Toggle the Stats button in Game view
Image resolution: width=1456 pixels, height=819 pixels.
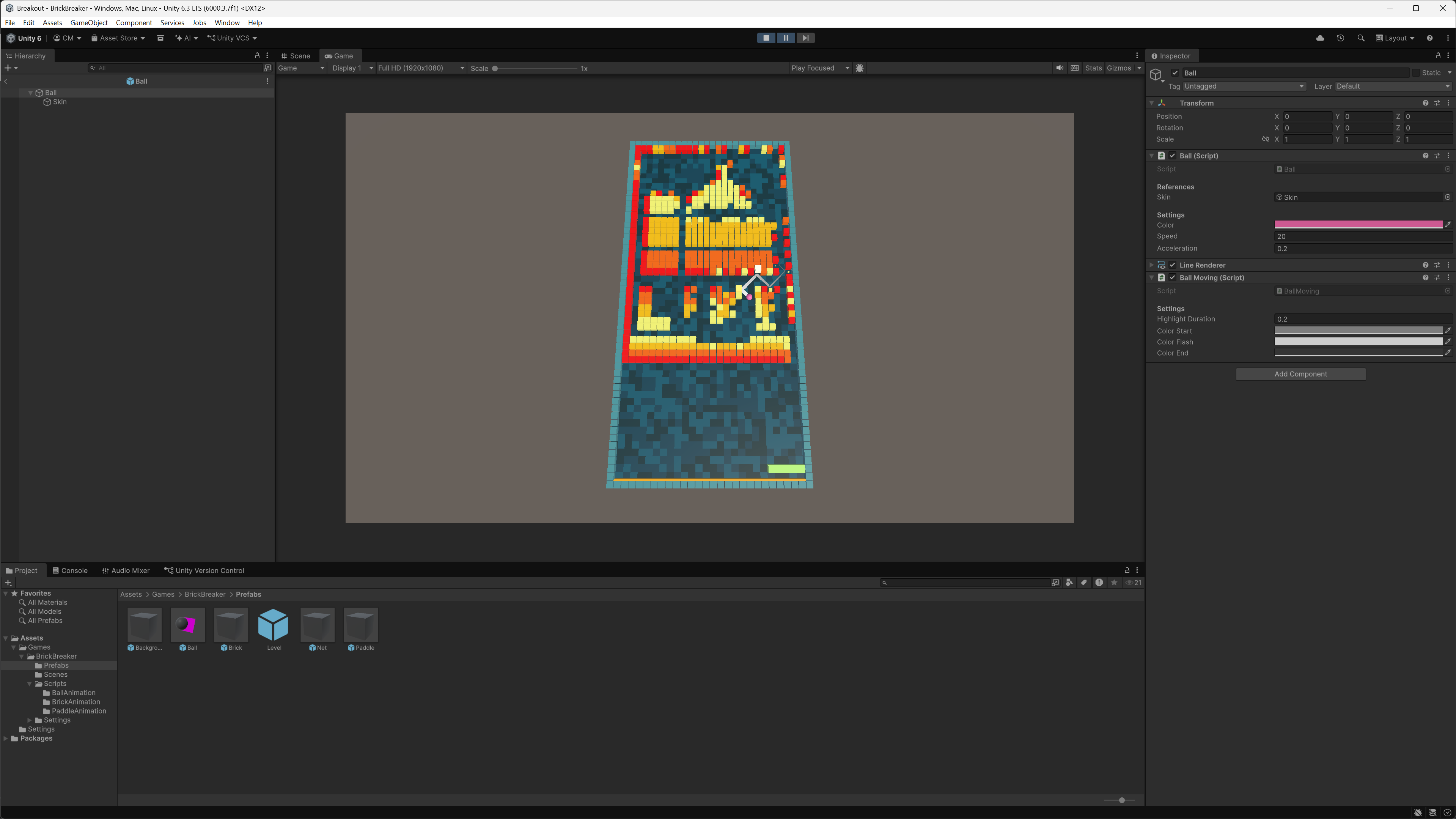(x=1093, y=68)
